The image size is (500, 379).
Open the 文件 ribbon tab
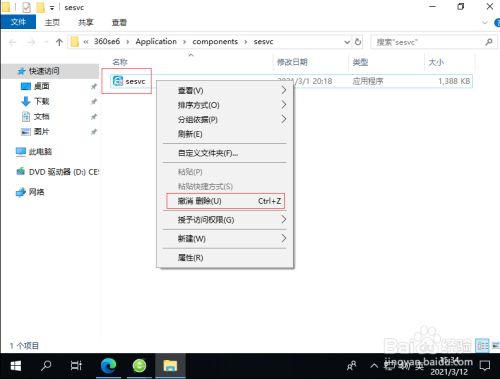point(18,22)
